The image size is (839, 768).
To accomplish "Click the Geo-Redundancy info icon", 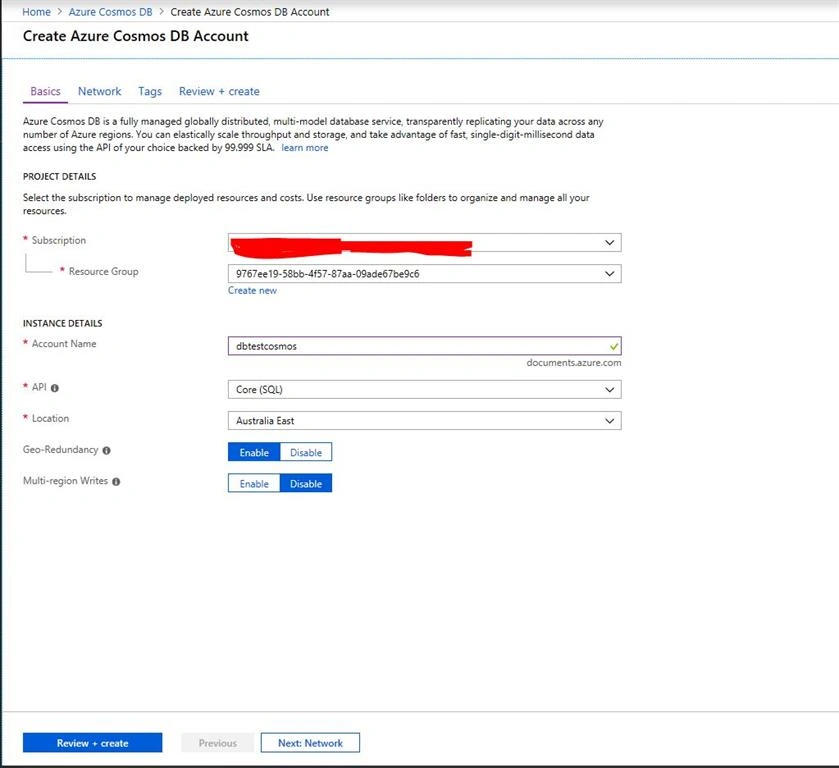I will [x=106, y=451].
